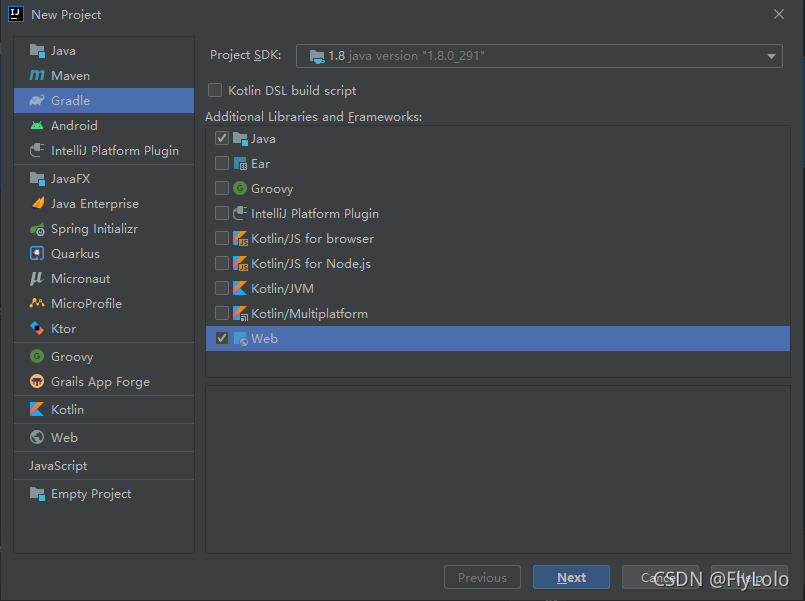The height and width of the screenshot is (601, 805).
Task: Check the Groovy framework checkbox
Action: click(x=222, y=188)
